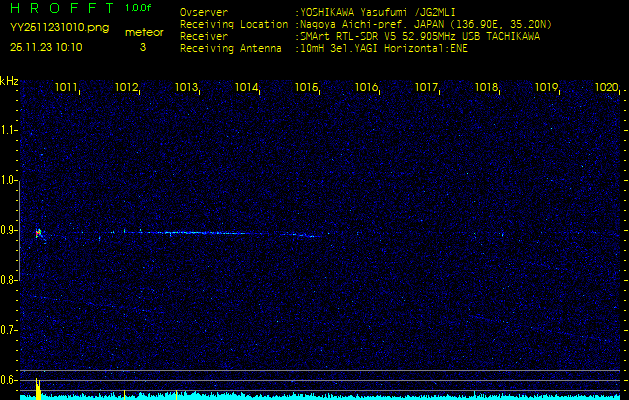
Task: Click the meteor count number 3
Action: pyautogui.click(x=142, y=47)
